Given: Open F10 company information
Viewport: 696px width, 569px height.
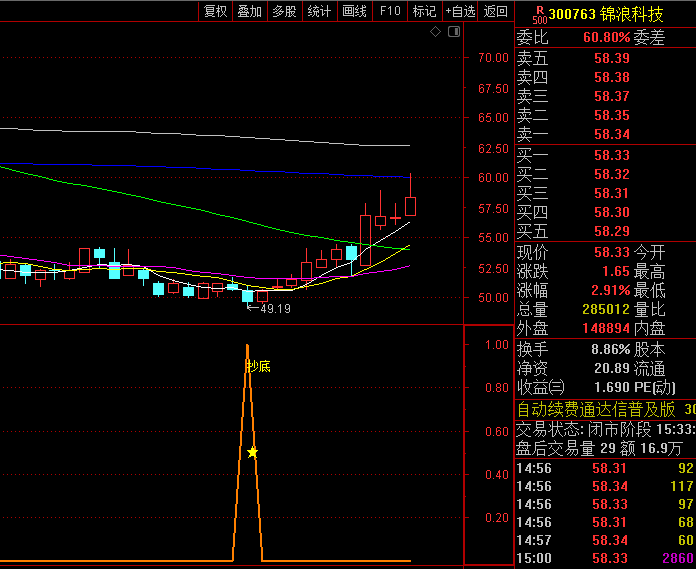Looking at the screenshot, I should tap(390, 11).
